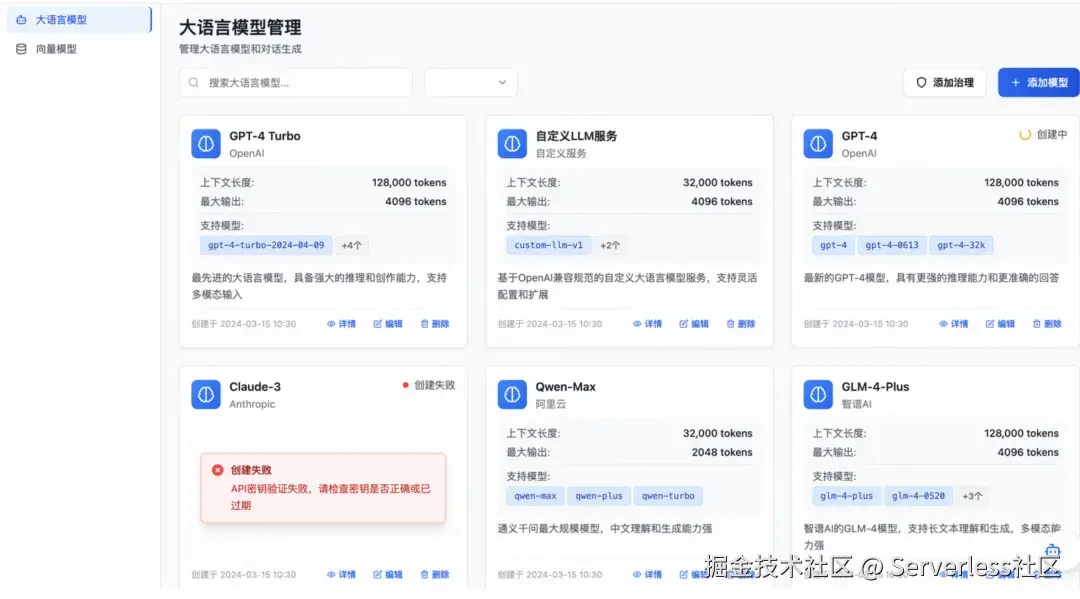Click the GPT-4 Turbo card brain icon
The height and width of the screenshot is (599, 1080).
[206, 144]
